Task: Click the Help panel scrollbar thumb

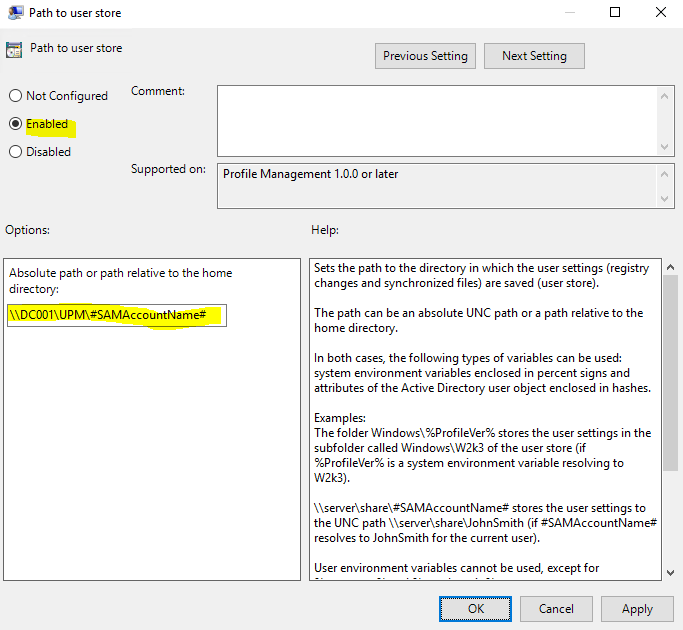Action: [x=668, y=370]
